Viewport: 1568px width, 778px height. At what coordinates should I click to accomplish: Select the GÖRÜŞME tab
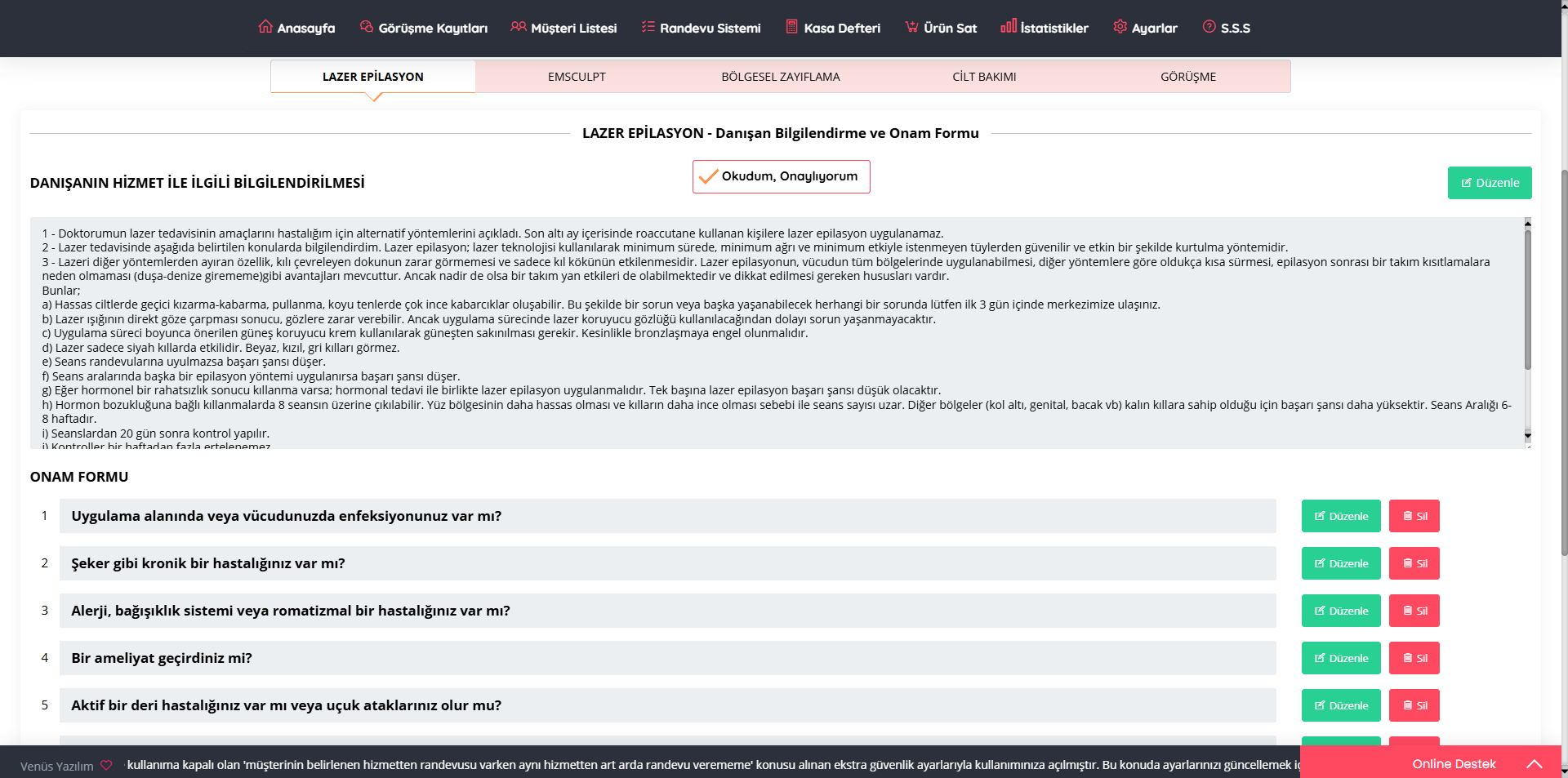point(1187,77)
